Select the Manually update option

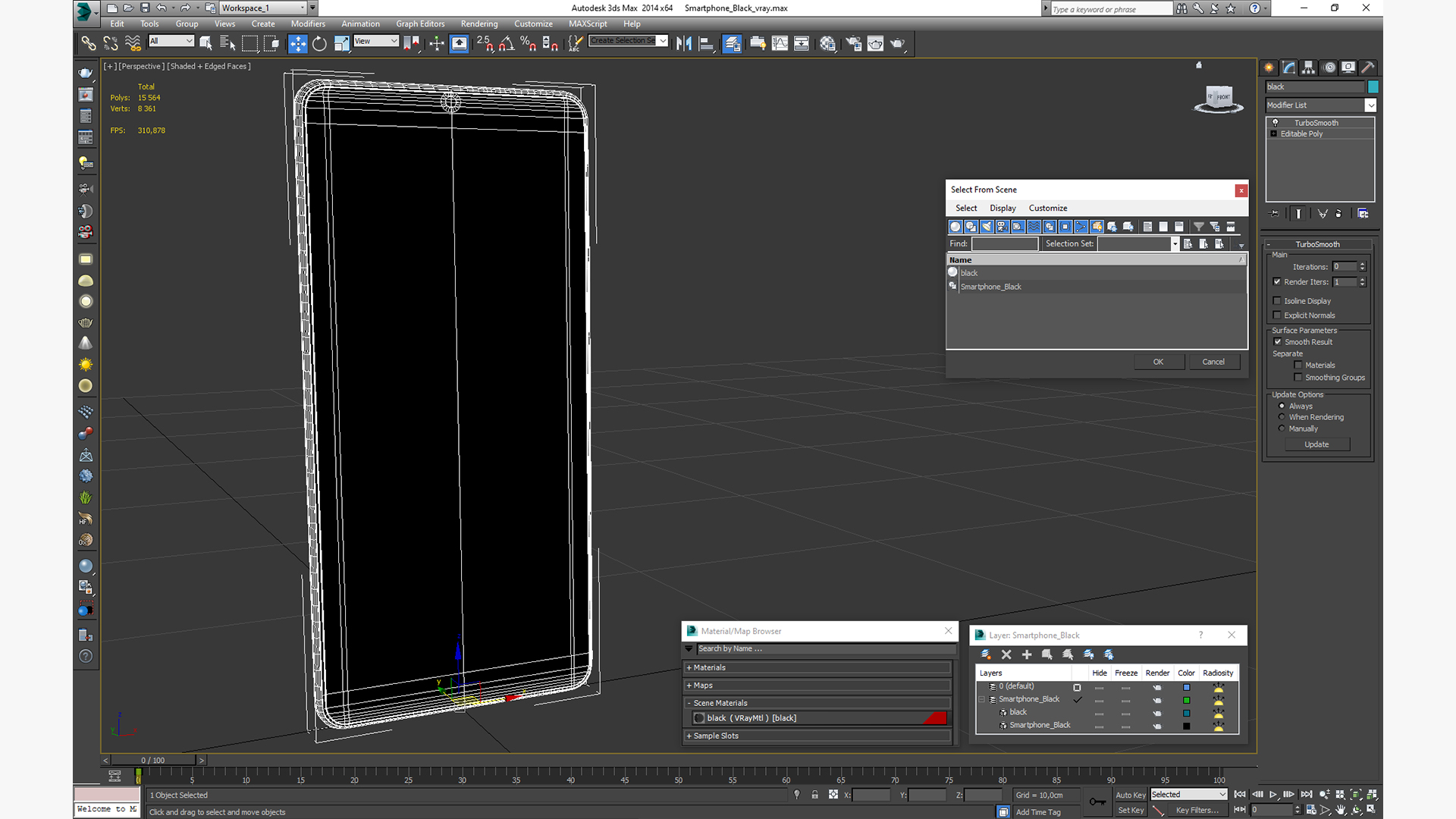1282,428
